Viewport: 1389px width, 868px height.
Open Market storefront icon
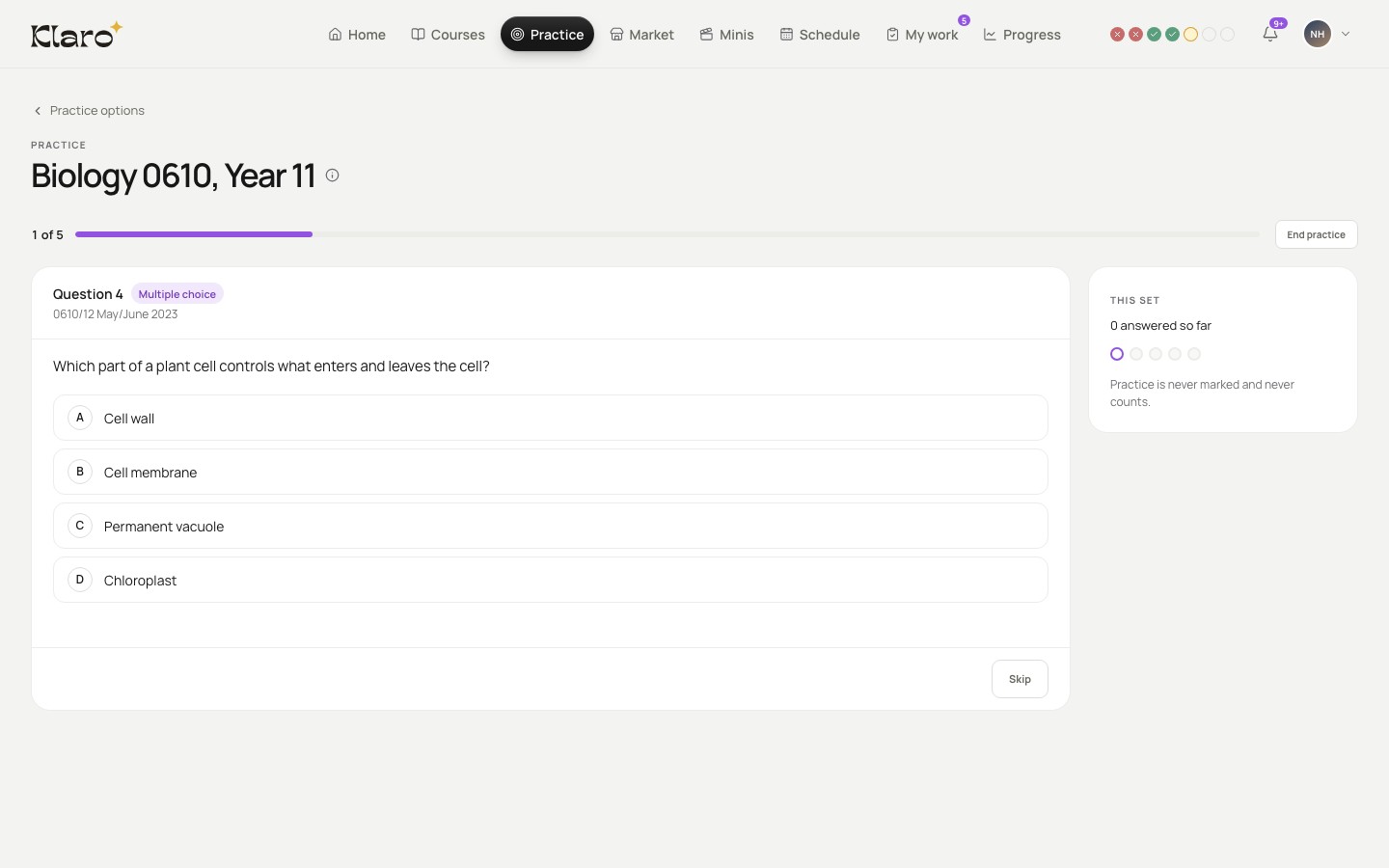pos(616,35)
